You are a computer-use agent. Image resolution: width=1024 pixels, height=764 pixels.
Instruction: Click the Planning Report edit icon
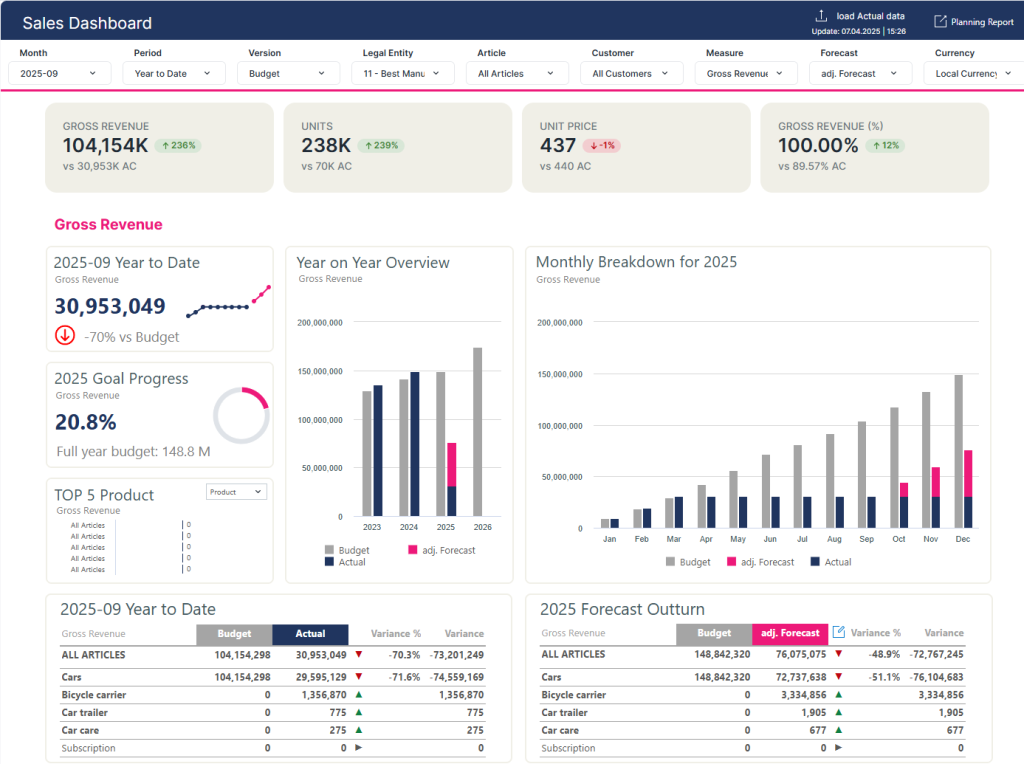pyautogui.click(x=940, y=22)
